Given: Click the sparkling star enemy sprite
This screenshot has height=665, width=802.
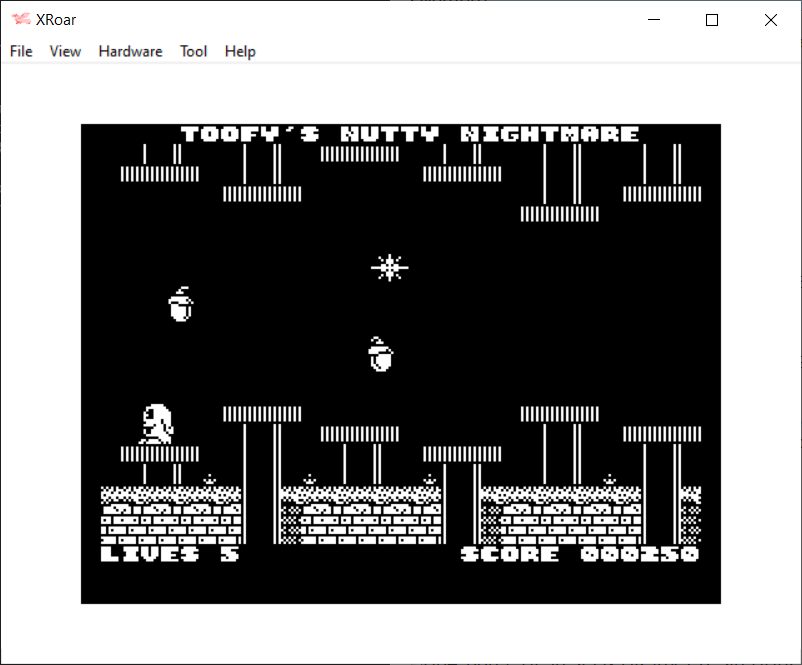Looking at the screenshot, I should [389, 267].
